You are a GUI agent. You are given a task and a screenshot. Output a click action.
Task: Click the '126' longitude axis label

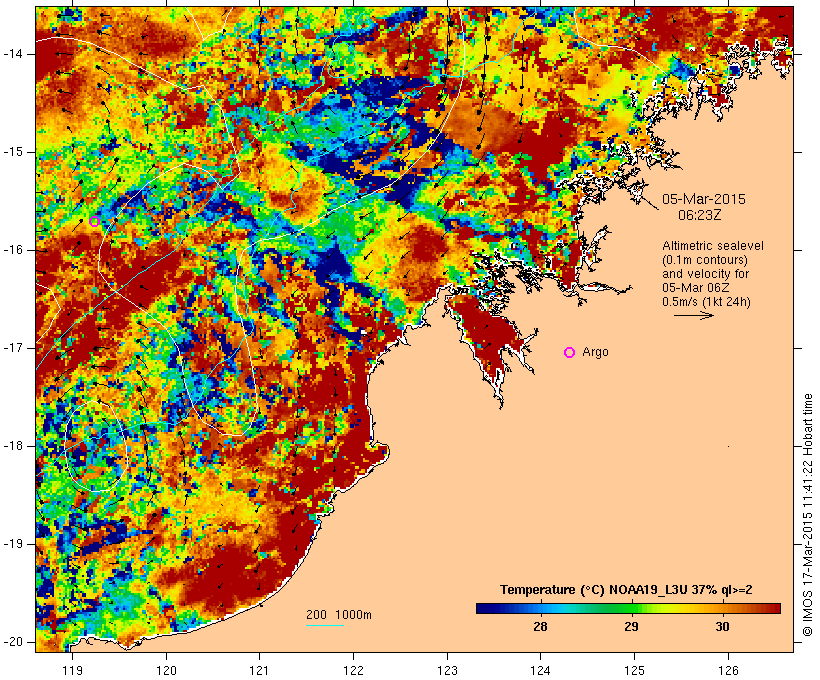[x=728, y=670]
